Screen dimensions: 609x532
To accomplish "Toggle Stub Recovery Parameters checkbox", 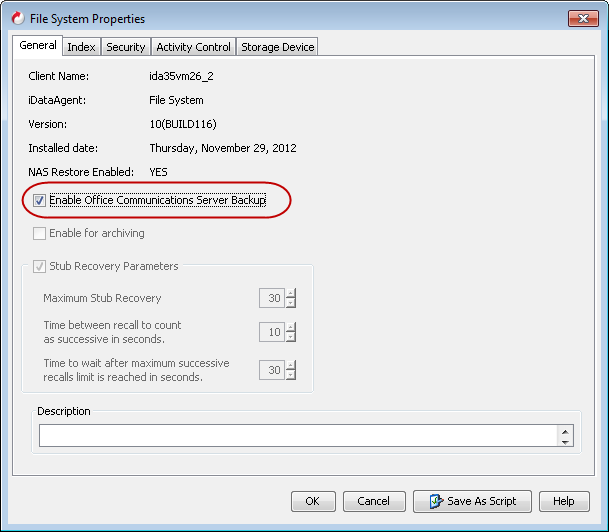I will pyautogui.click(x=39, y=267).
